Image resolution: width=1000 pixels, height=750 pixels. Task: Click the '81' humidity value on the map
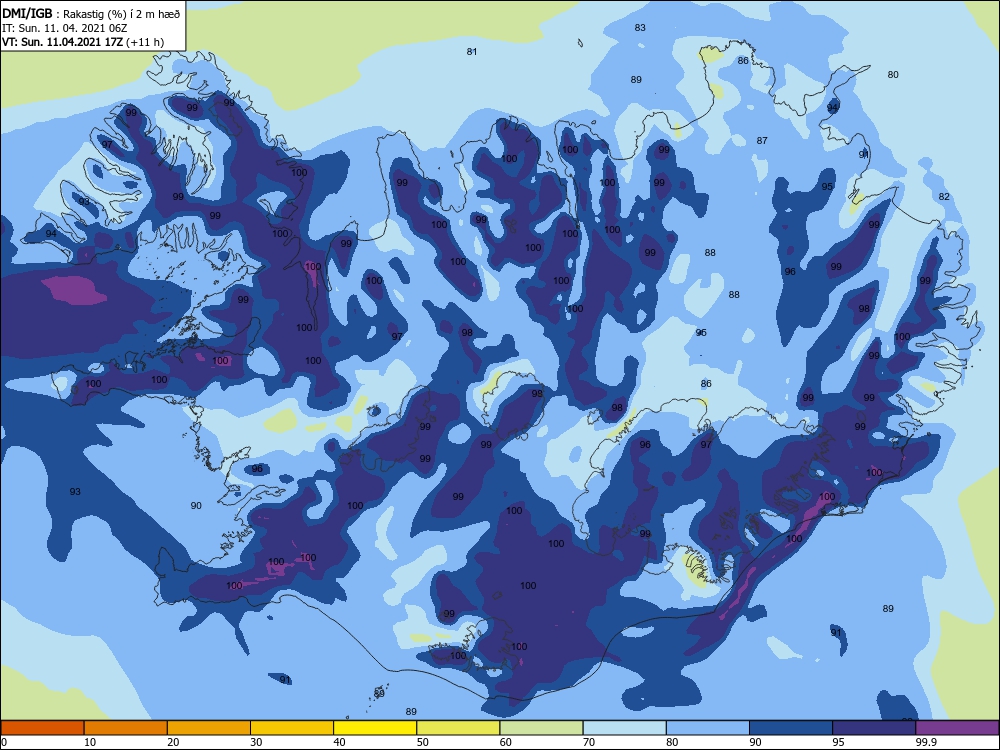(471, 52)
